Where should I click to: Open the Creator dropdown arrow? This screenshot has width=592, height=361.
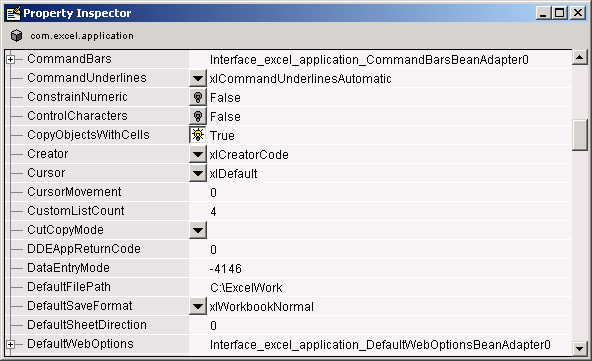click(x=198, y=154)
